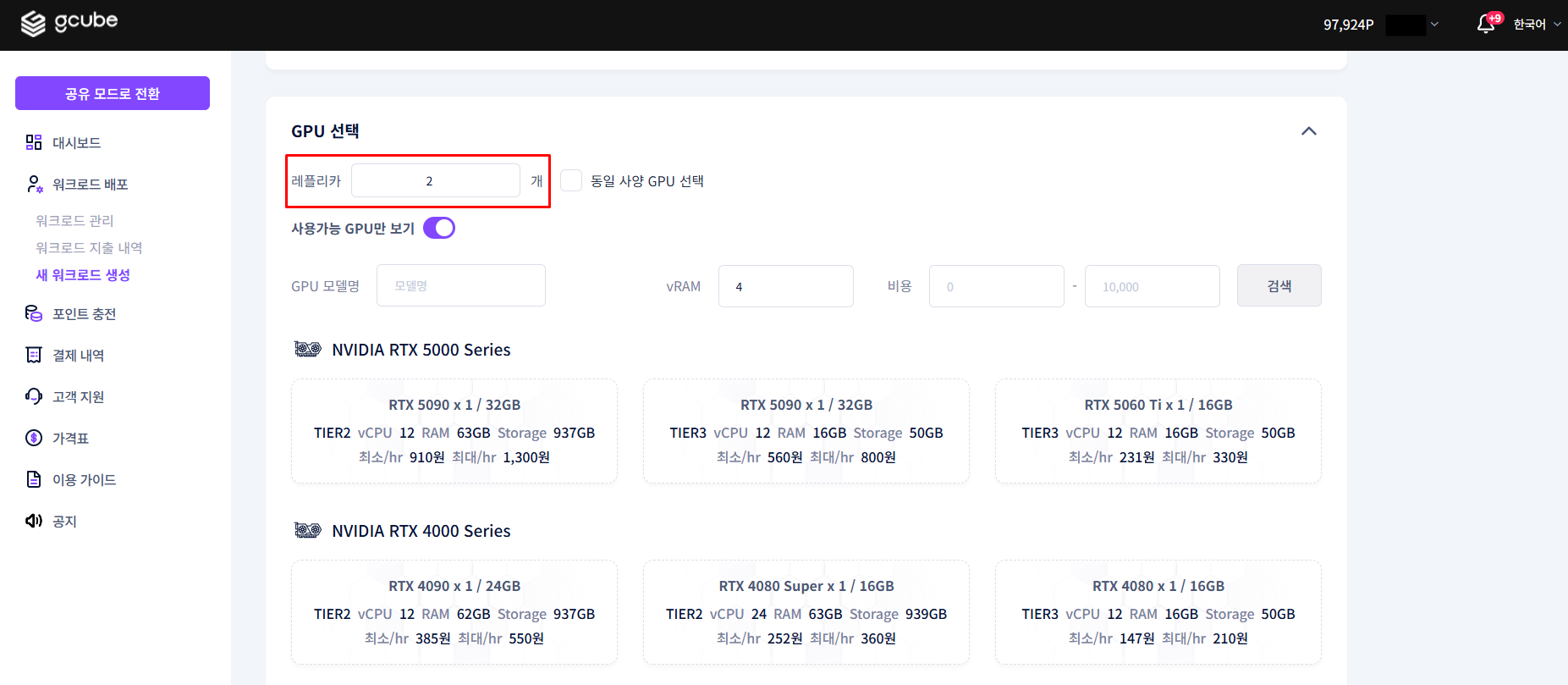Click the GPU 모델명 input field
The height and width of the screenshot is (685, 1568).
(x=461, y=285)
